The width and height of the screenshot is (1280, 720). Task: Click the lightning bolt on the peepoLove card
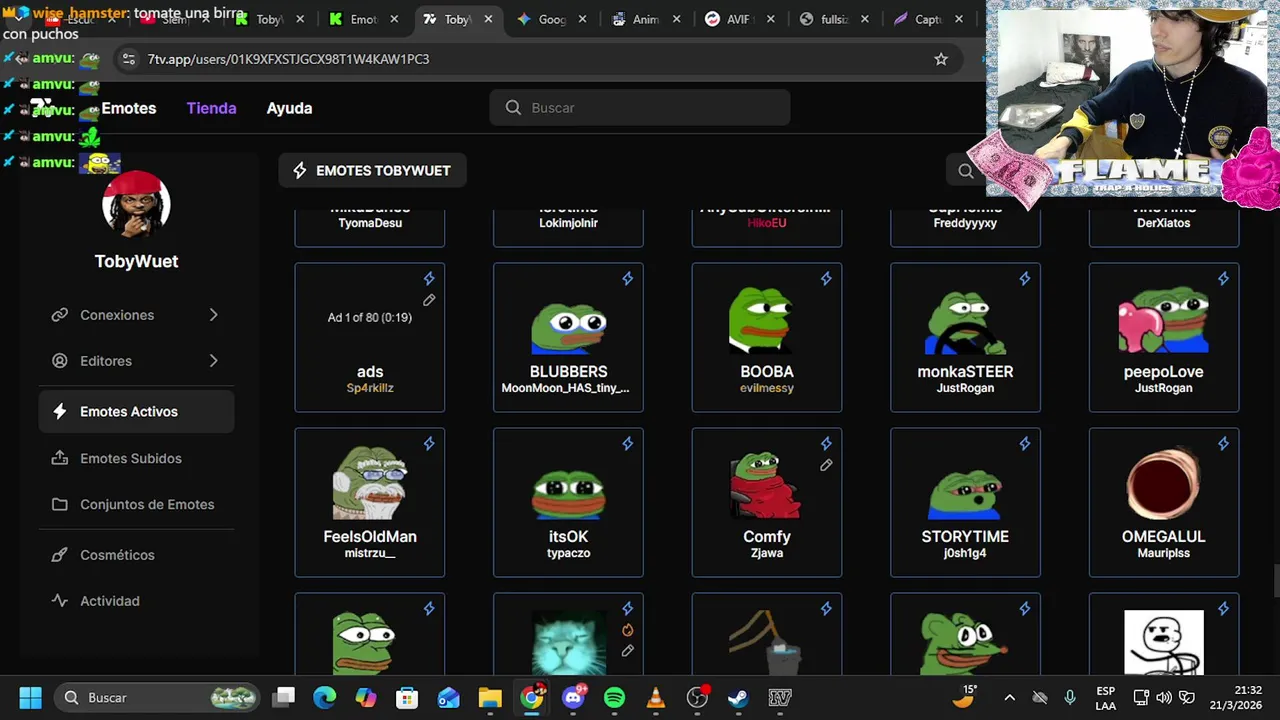(1223, 279)
